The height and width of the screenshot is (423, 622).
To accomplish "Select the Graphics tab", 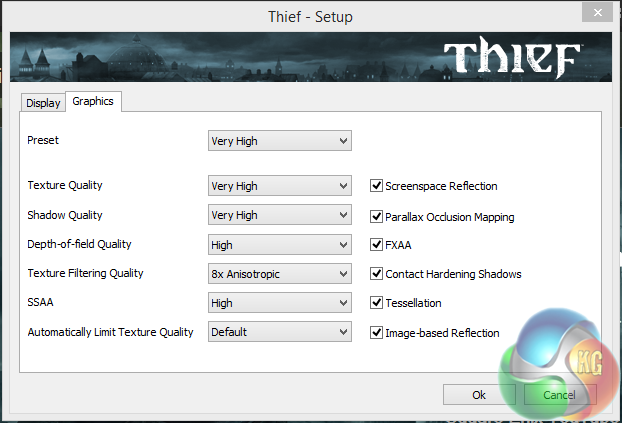I will [x=93, y=101].
